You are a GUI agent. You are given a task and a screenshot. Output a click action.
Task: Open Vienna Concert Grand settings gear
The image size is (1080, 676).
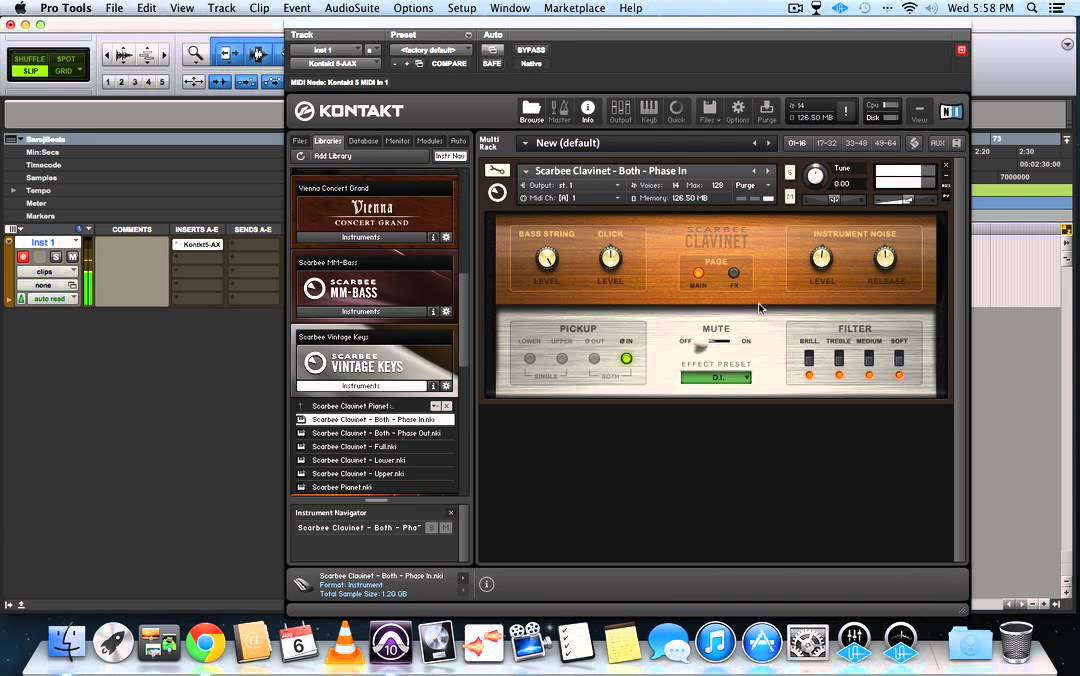pyautogui.click(x=446, y=237)
